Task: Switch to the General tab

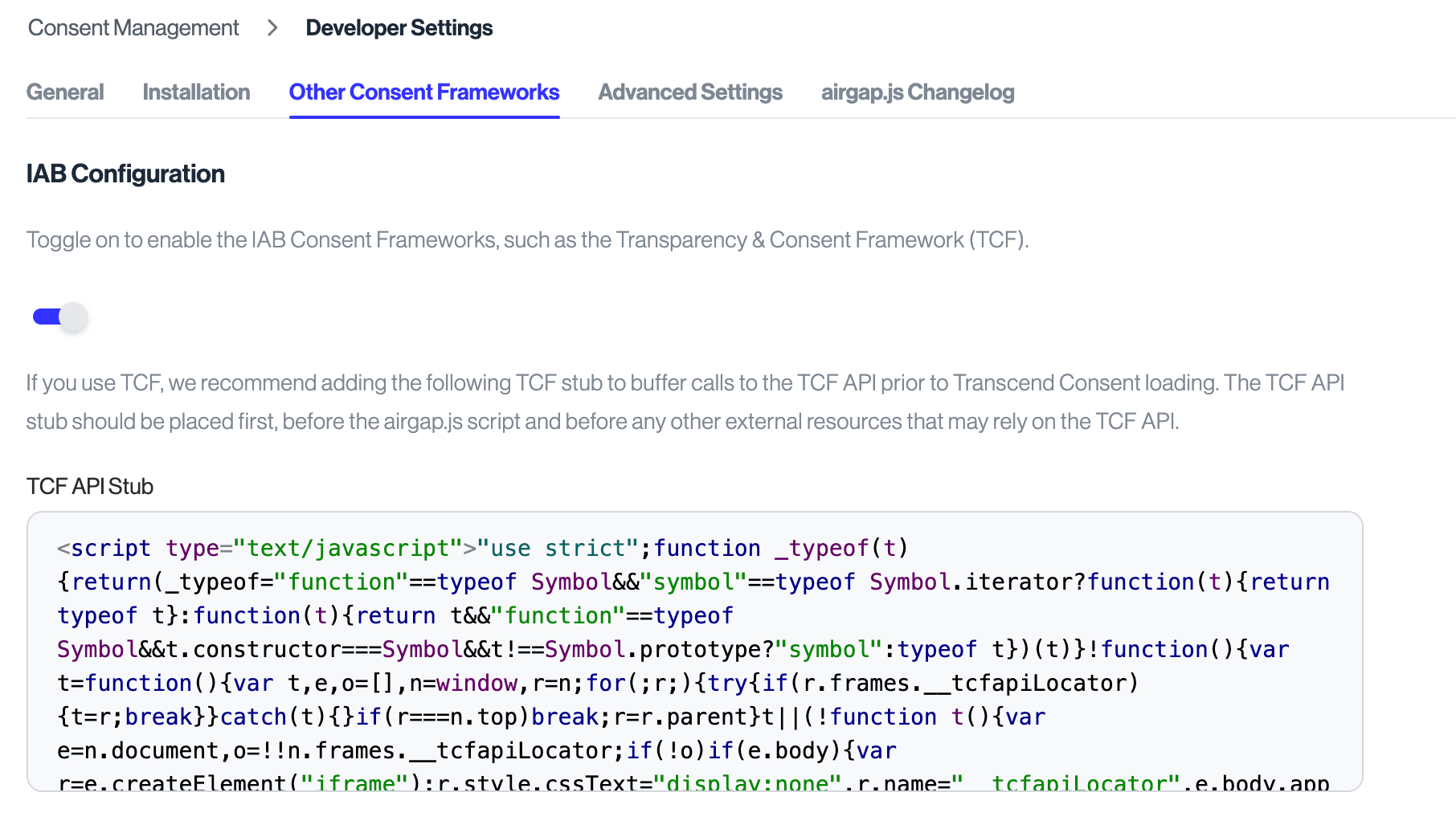Action: tap(65, 92)
